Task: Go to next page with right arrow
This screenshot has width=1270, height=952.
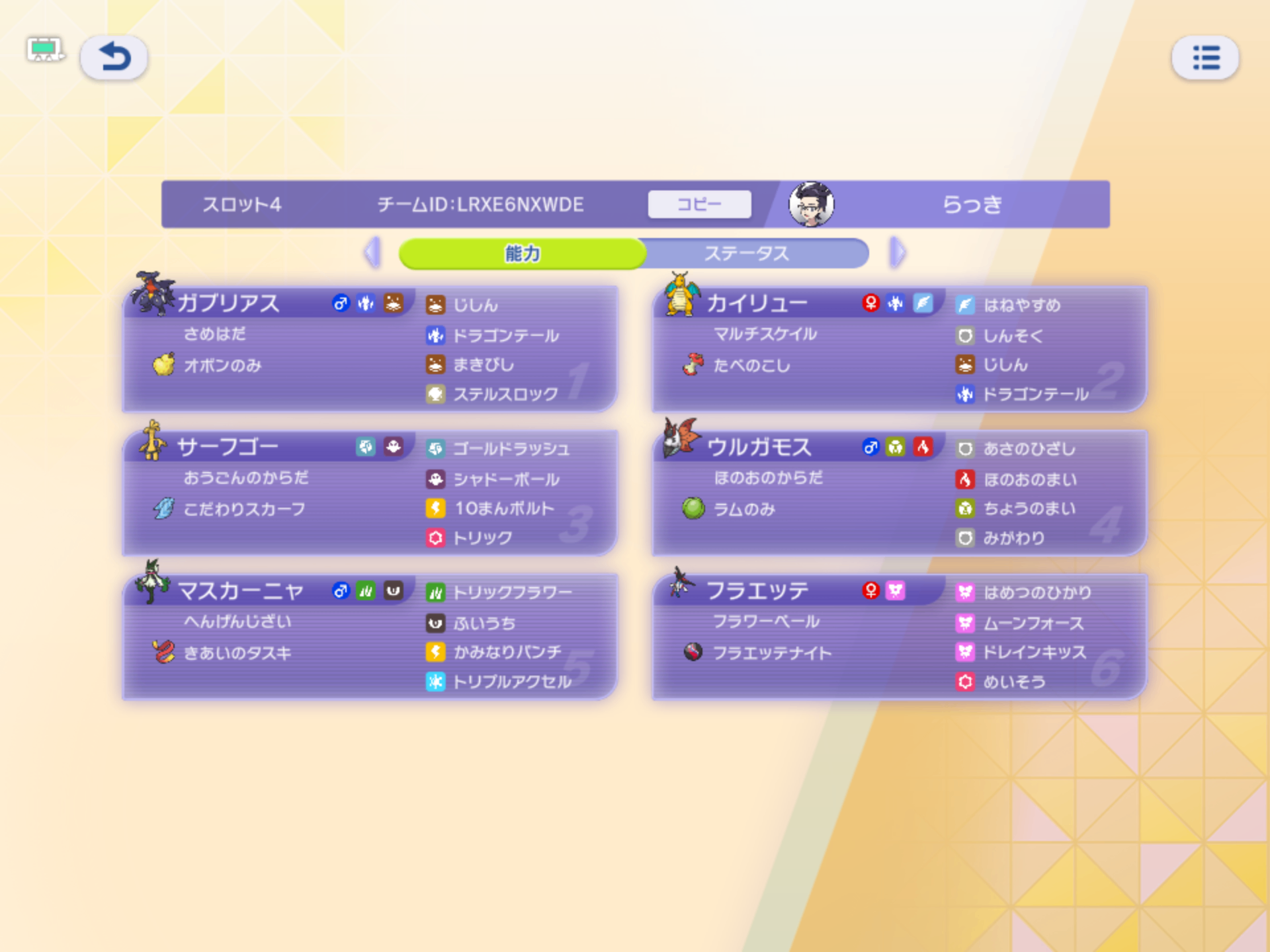Action: (x=897, y=253)
